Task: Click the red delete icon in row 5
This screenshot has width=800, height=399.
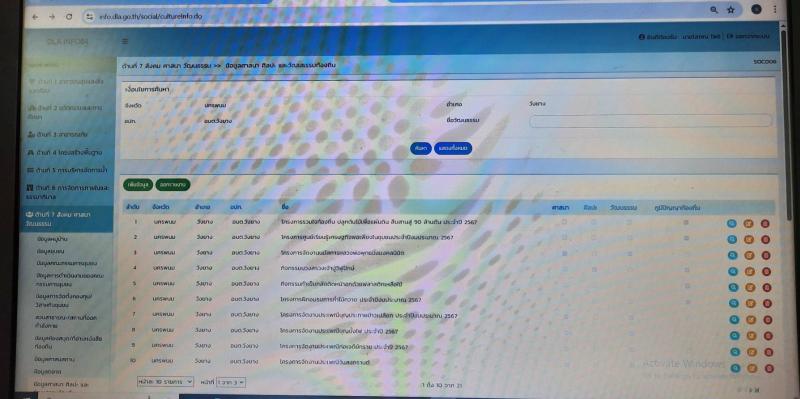Action: click(x=766, y=287)
